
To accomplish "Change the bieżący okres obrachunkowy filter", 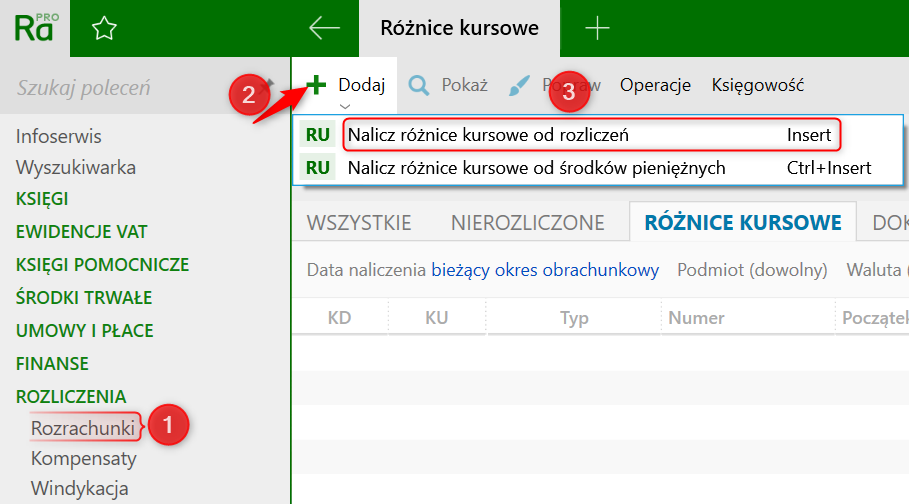I will pyautogui.click(x=545, y=270).
